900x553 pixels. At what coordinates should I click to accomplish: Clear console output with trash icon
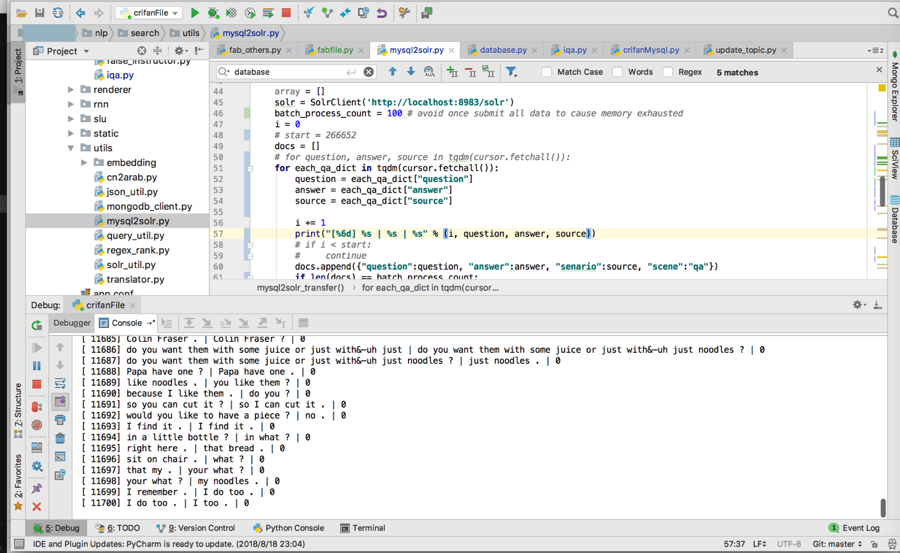(60, 438)
